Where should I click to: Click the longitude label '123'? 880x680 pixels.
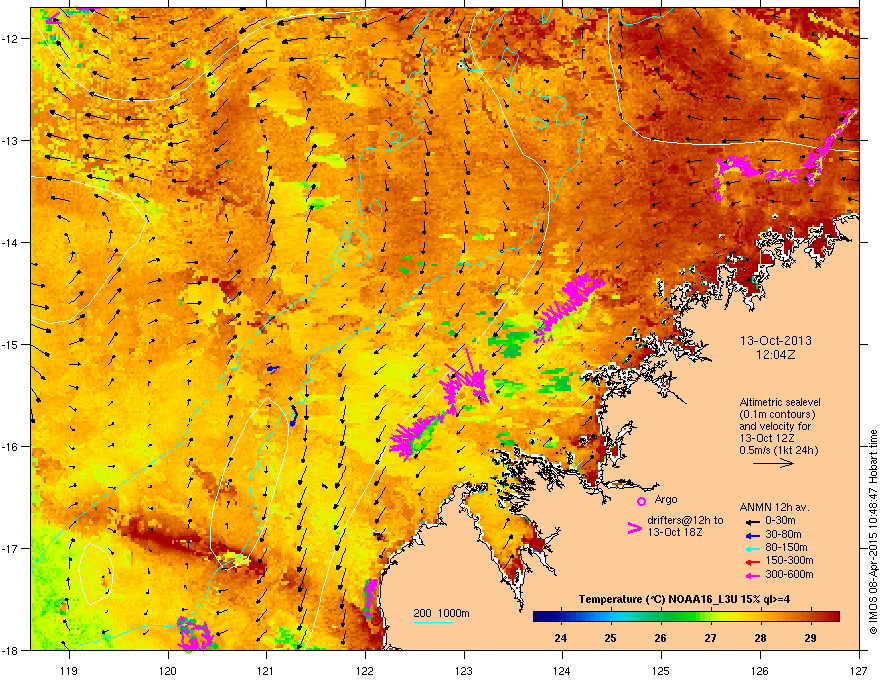pyautogui.click(x=464, y=671)
